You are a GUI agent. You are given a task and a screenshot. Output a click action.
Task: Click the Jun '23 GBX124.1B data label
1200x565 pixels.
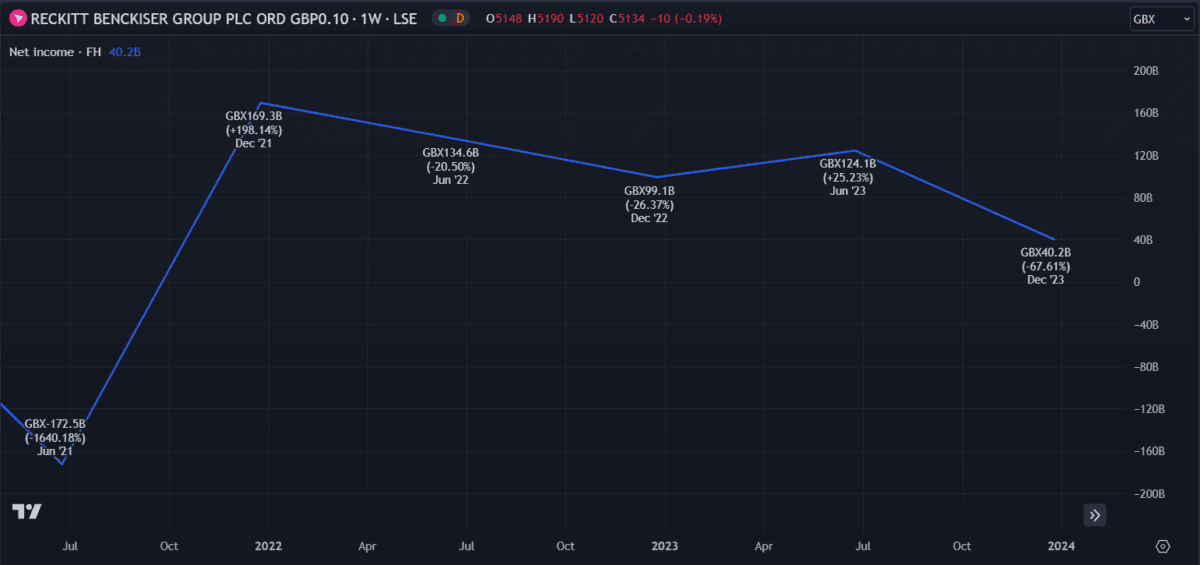(847, 177)
